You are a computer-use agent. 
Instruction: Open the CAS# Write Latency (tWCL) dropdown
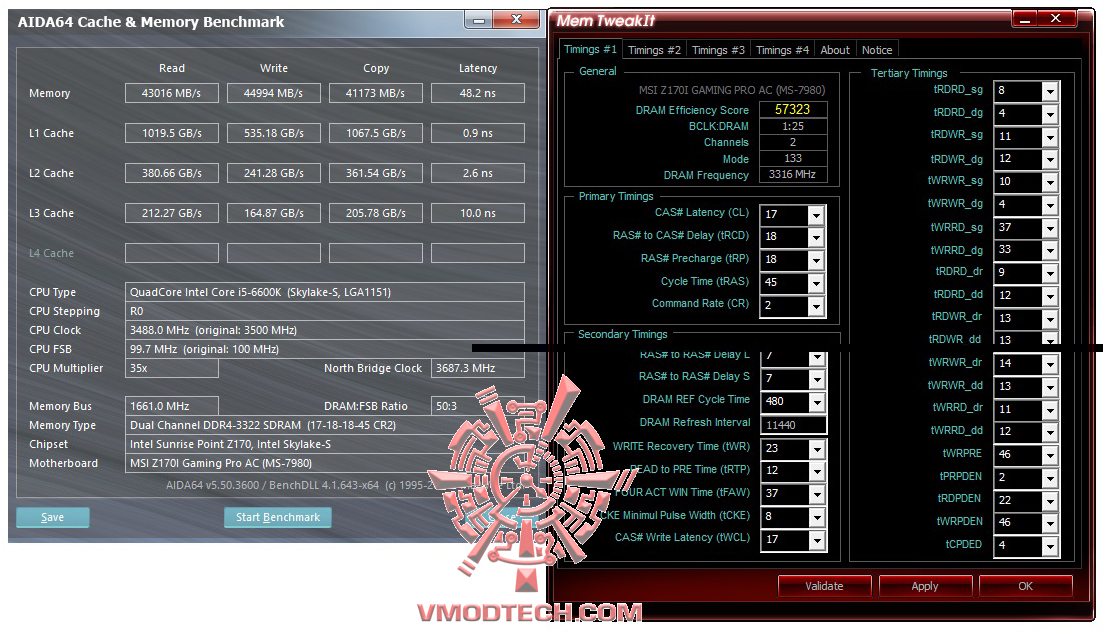816,540
